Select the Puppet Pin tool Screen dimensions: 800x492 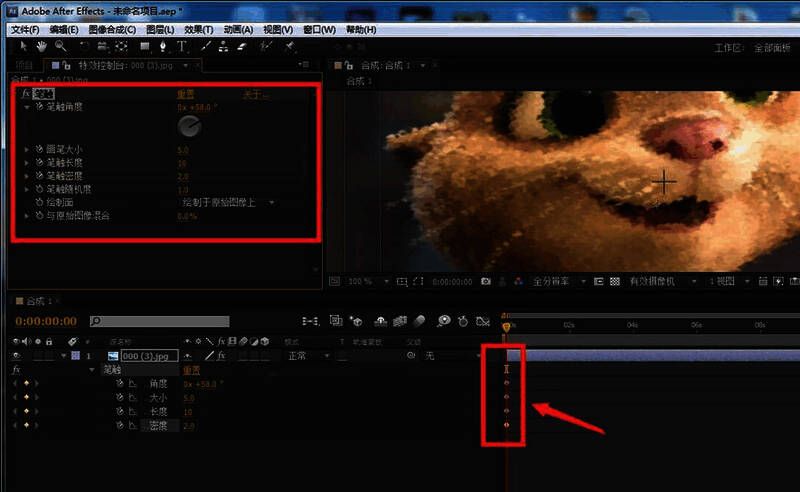(290, 46)
